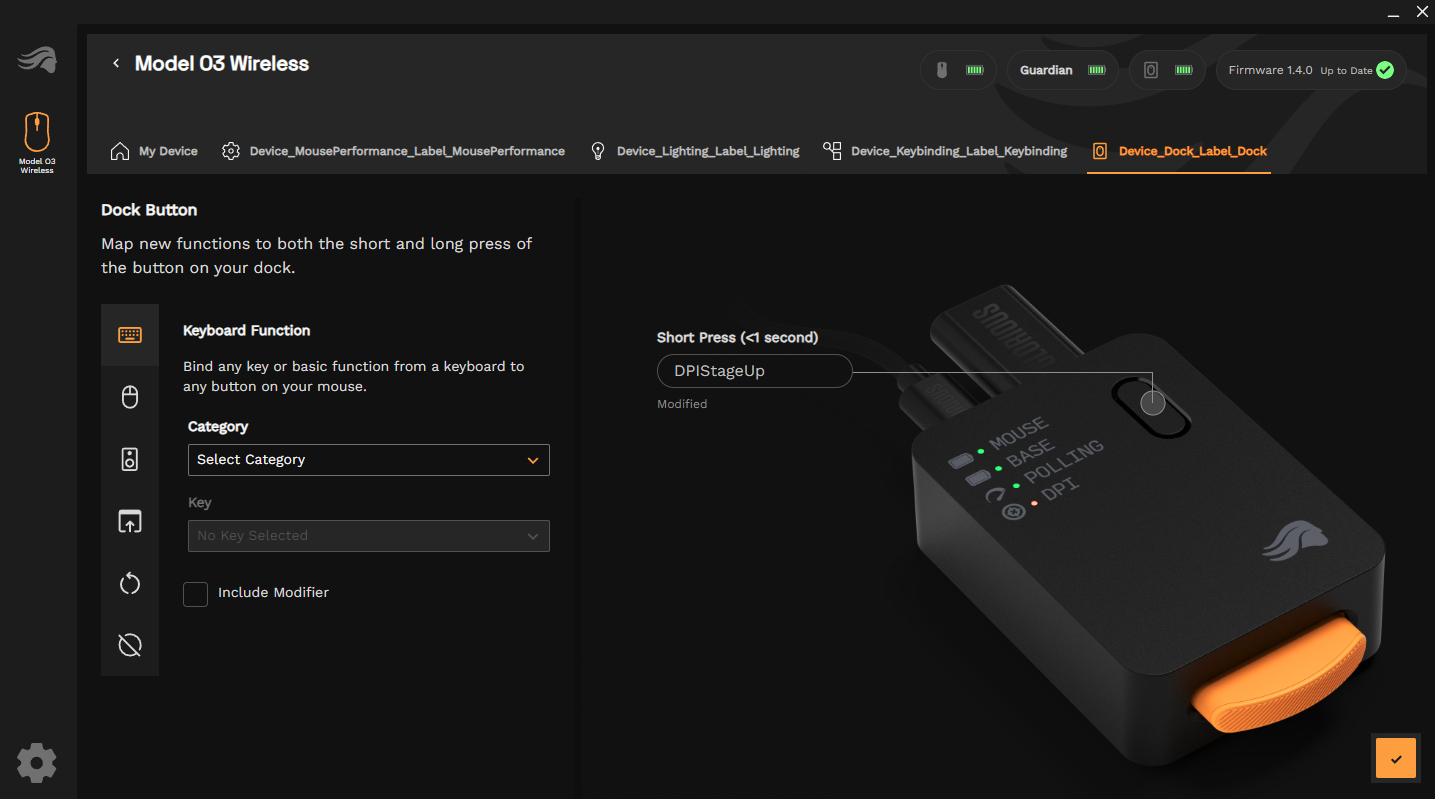Go to the Lighting tab
Screen dimensions: 1435x799
pos(695,152)
